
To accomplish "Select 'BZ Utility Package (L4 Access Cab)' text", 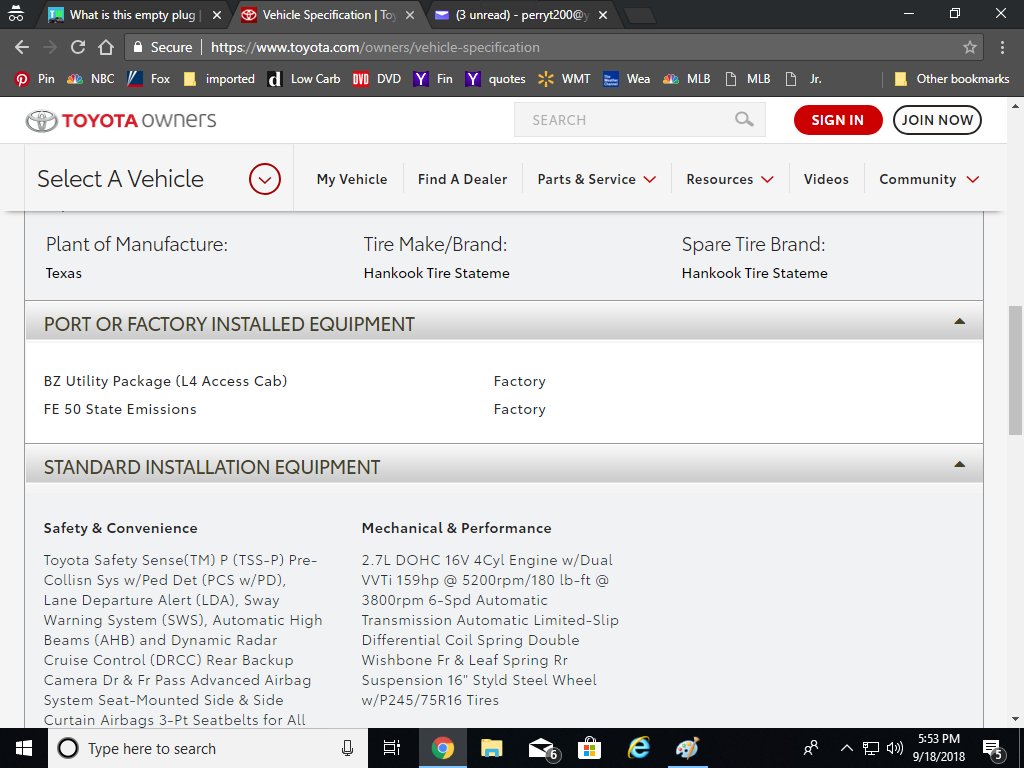I will click(165, 381).
